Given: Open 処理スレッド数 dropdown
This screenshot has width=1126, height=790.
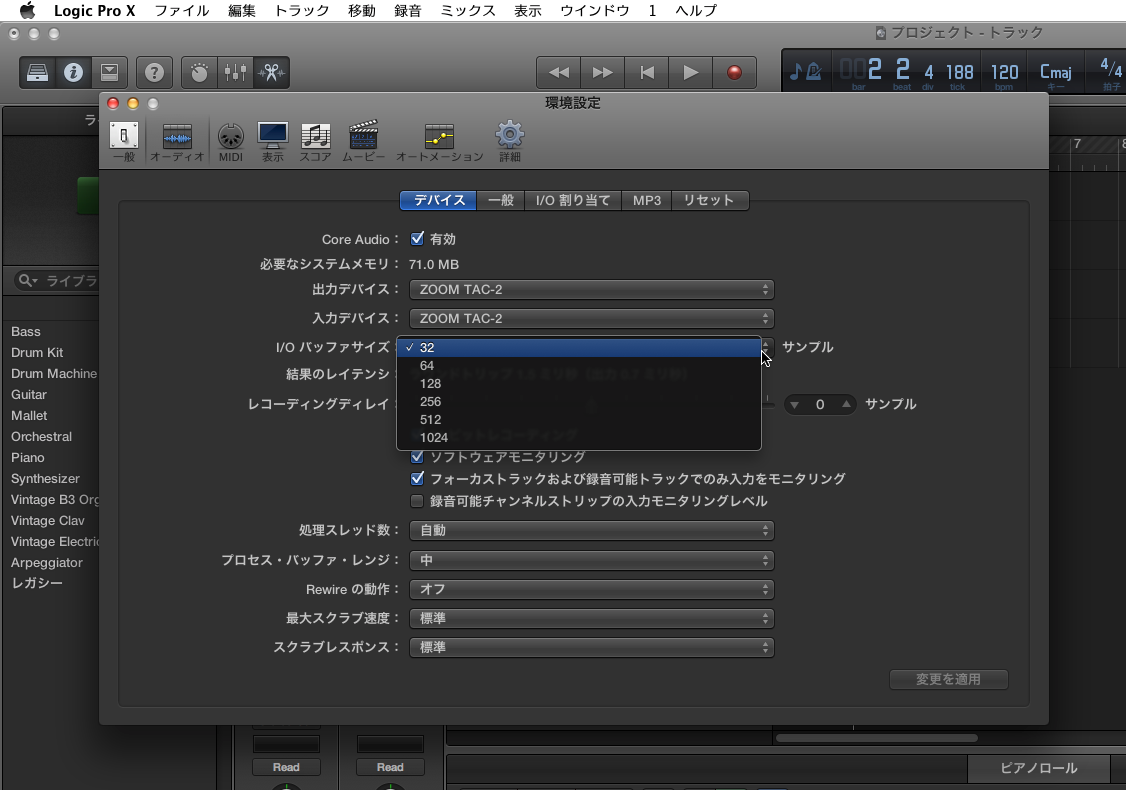Looking at the screenshot, I should [x=592, y=530].
